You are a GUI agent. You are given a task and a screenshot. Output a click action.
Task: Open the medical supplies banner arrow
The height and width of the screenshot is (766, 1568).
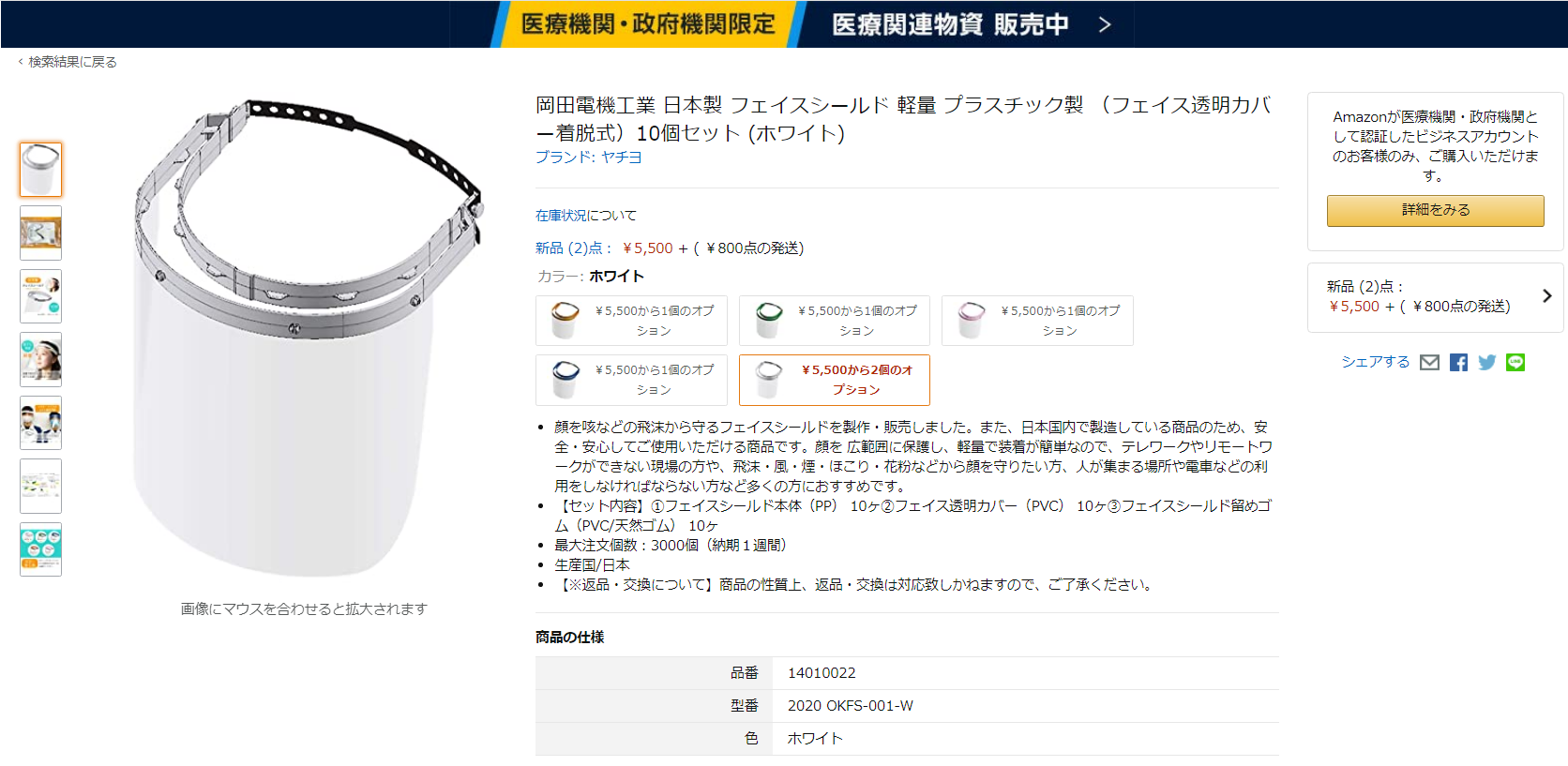[x=1105, y=24]
